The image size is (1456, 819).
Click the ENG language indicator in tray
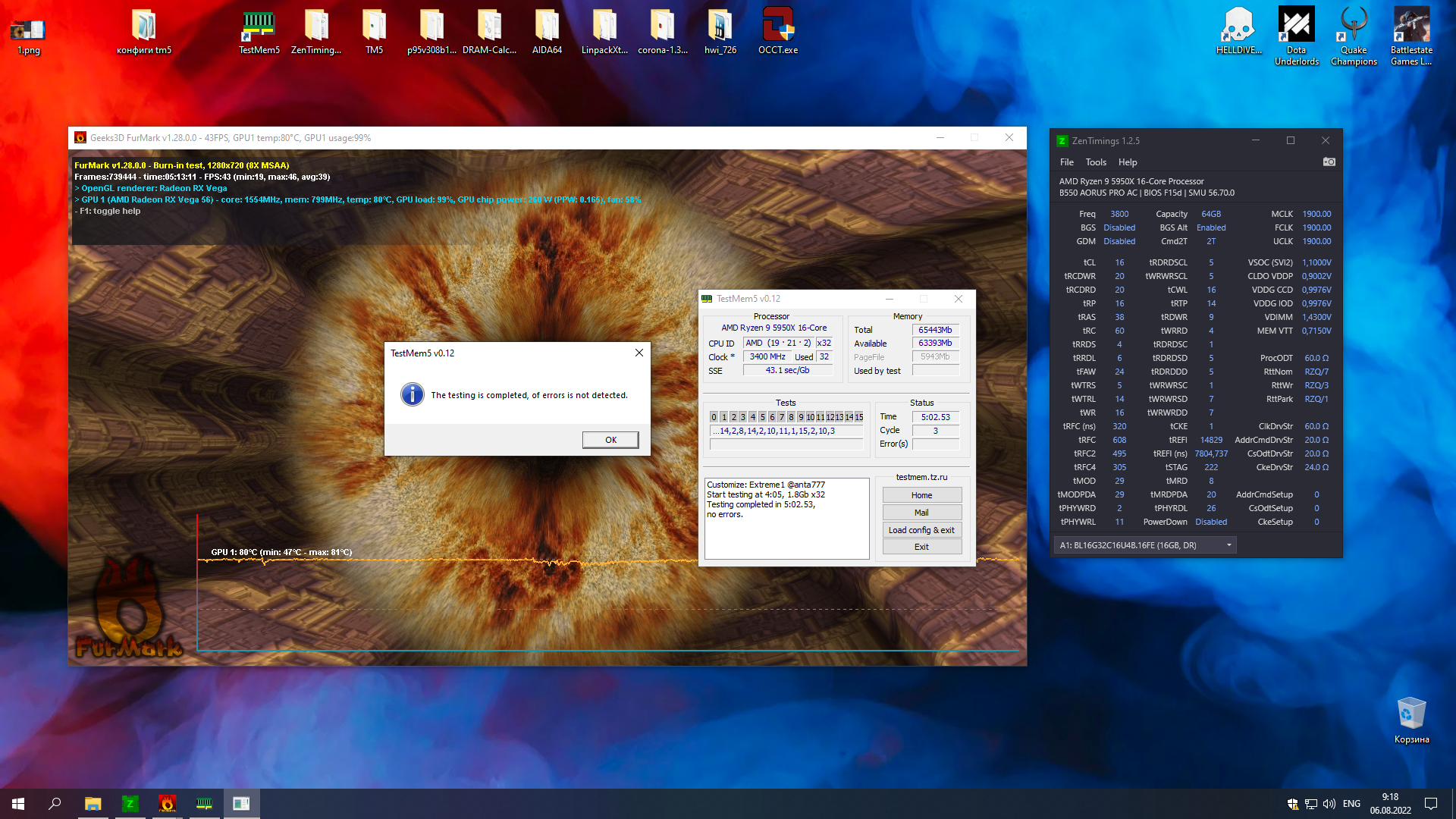(x=1351, y=804)
